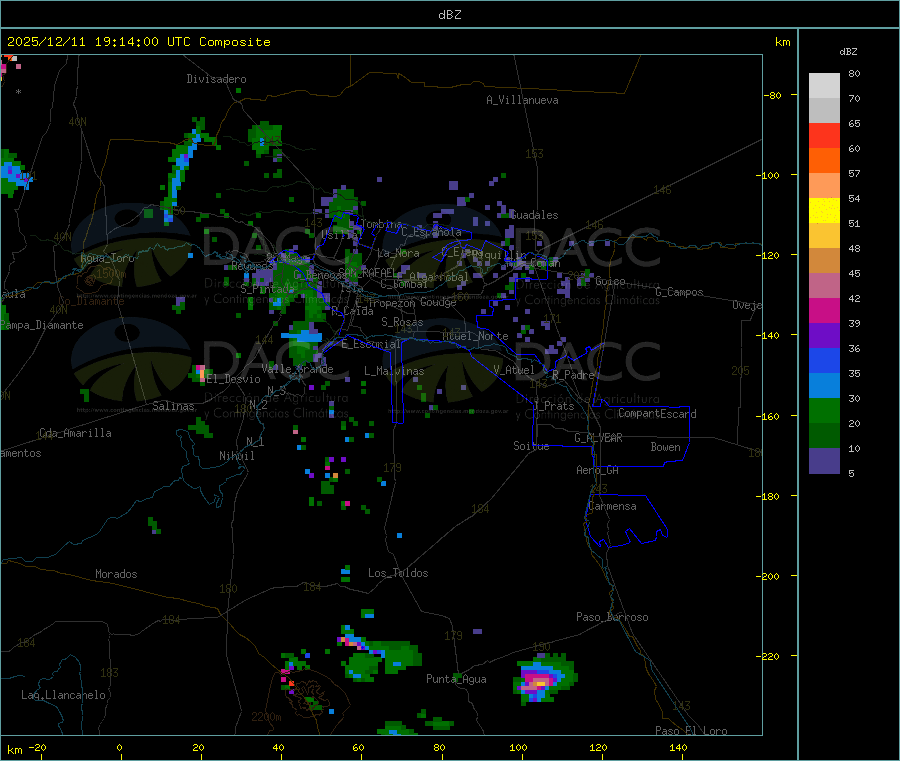Click the V_Atuel location label
The height and width of the screenshot is (761, 900).
pos(514,370)
